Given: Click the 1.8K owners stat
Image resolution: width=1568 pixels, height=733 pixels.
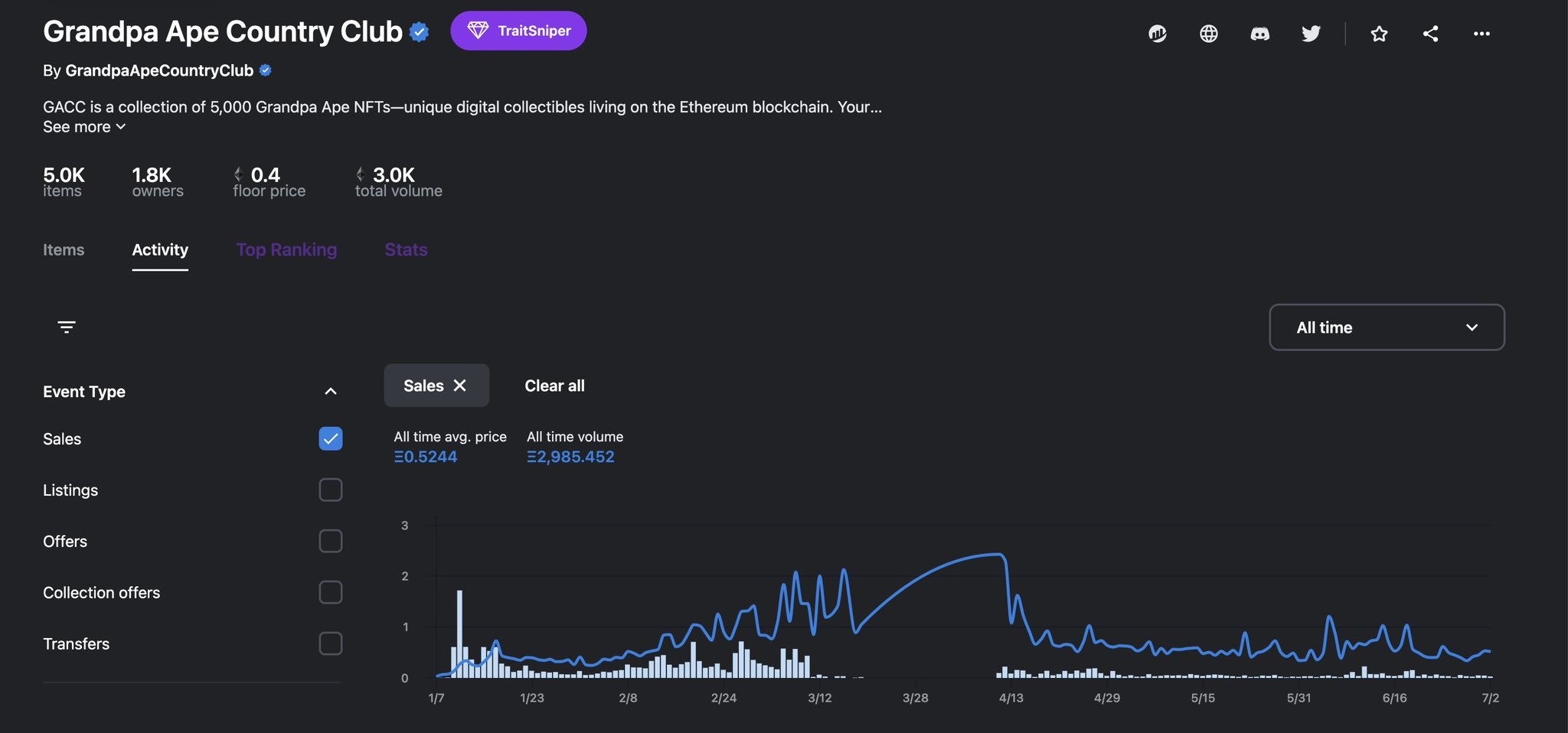Looking at the screenshot, I should (158, 182).
